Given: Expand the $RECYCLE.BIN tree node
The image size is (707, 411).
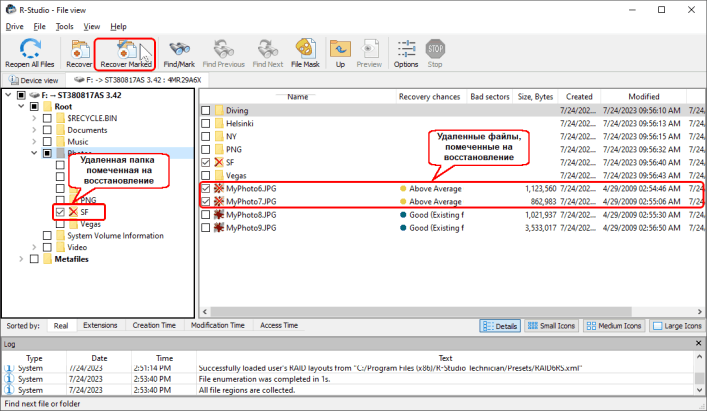Looking at the screenshot, I should [x=34, y=118].
